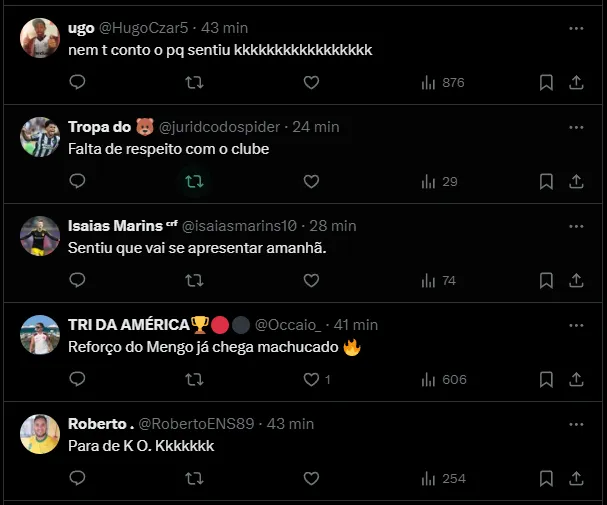This screenshot has width=607, height=505.
Task: Open more options menu on Tropa do tweet
Action: [x=576, y=127]
